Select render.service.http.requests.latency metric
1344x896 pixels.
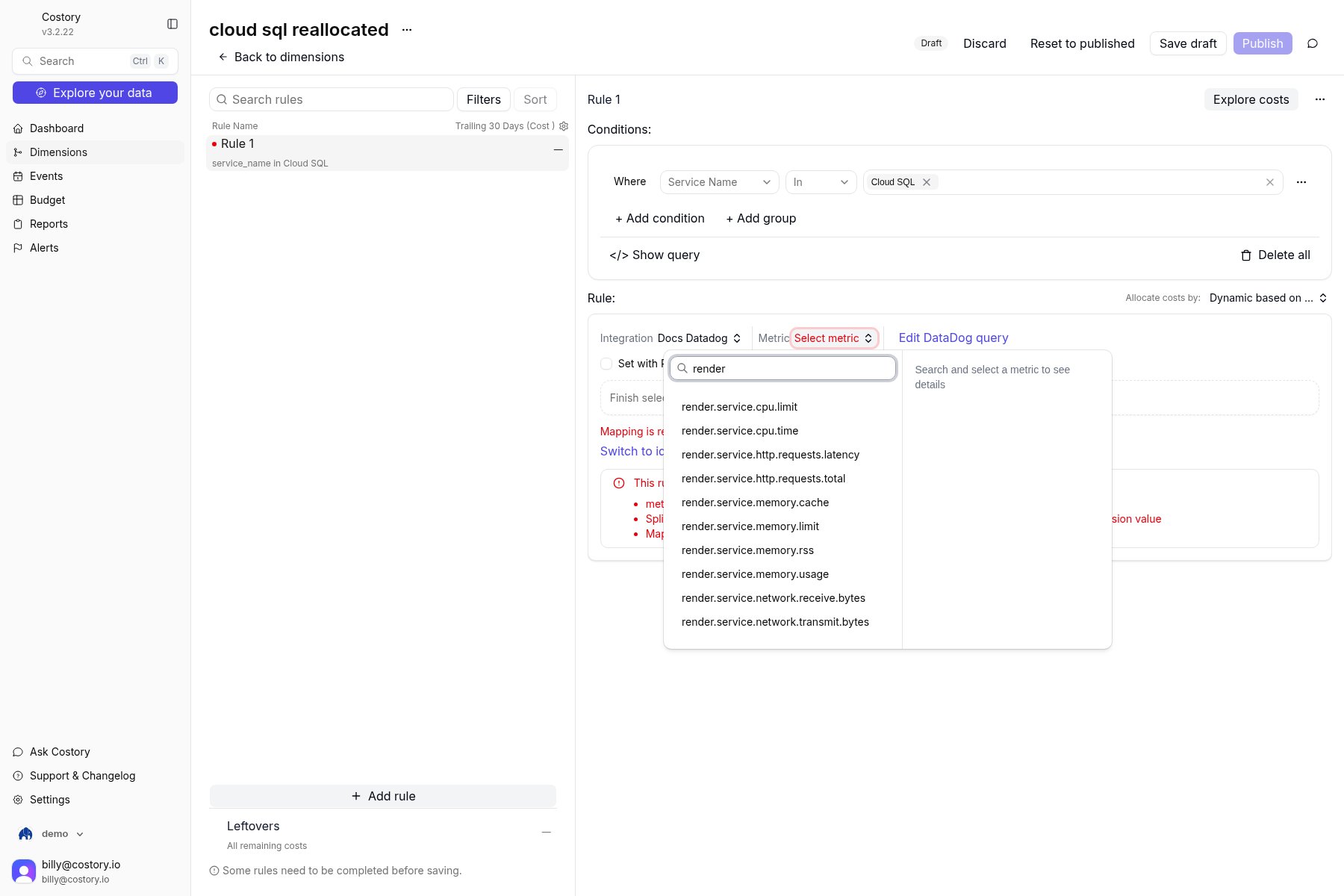tap(783, 455)
